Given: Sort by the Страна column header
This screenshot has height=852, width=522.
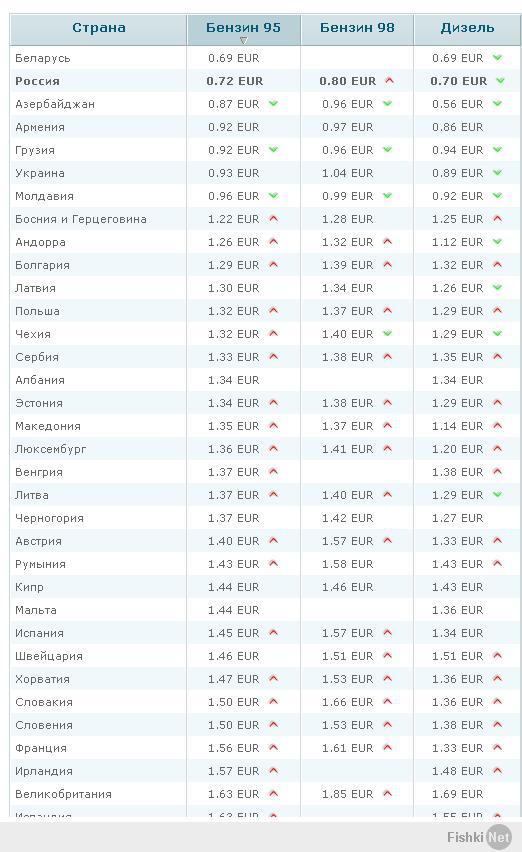Looking at the screenshot, I should point(99,28).
